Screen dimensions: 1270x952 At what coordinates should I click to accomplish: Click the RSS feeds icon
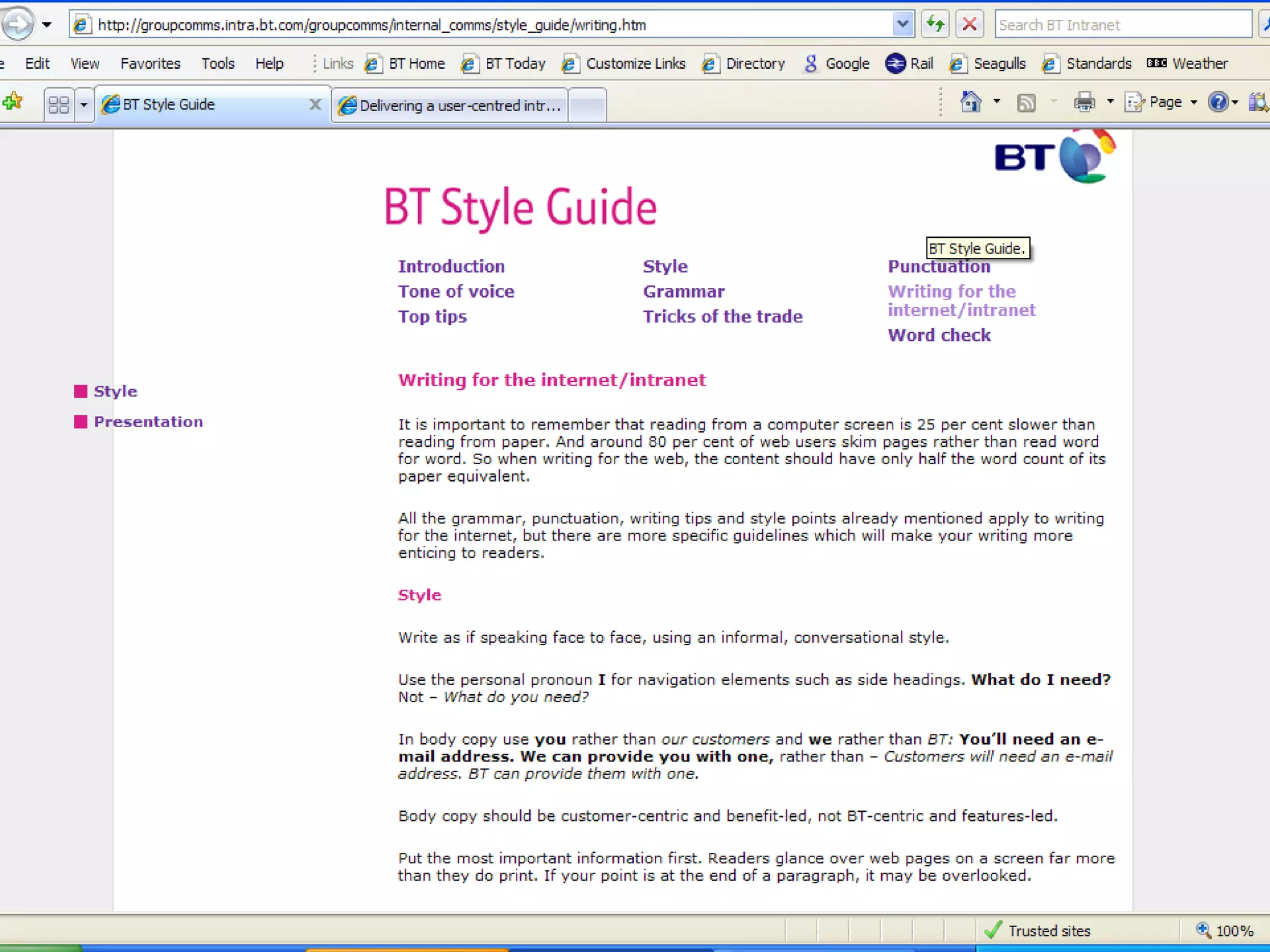click(x=1026, y=102)
